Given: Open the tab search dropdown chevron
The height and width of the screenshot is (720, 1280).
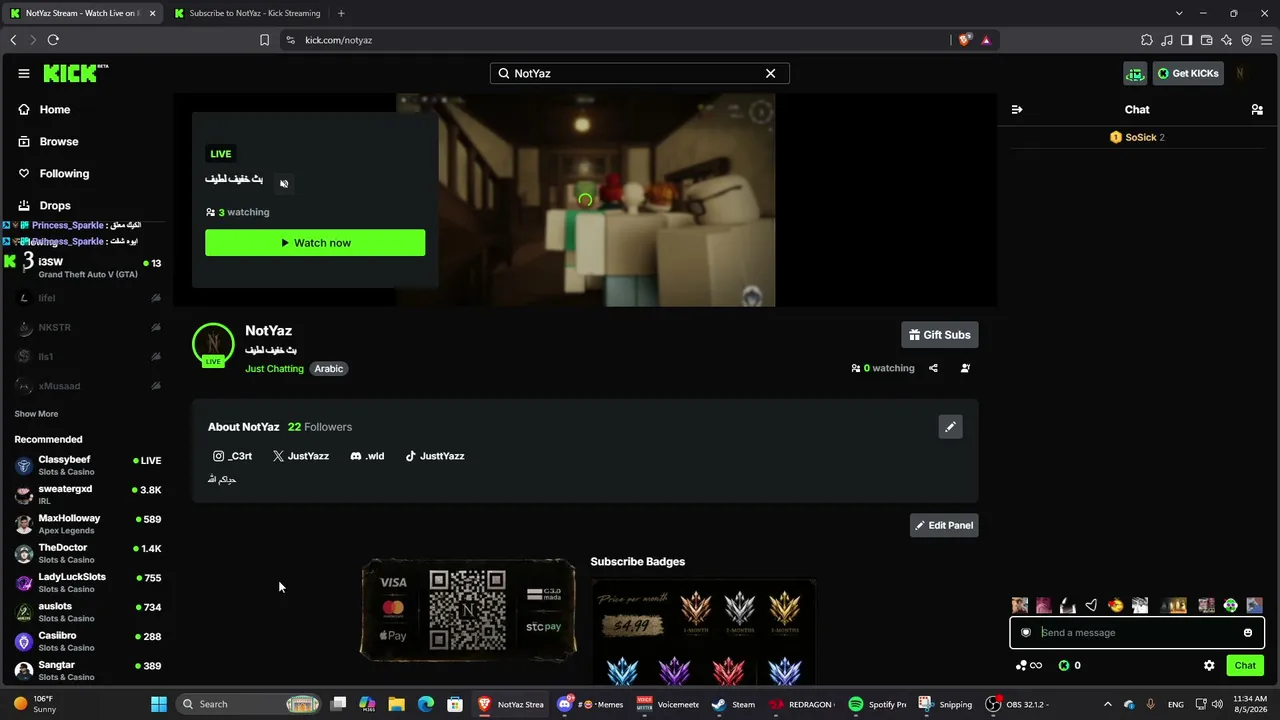Looking at the screenshot, I should click(x=1179, y=13).
